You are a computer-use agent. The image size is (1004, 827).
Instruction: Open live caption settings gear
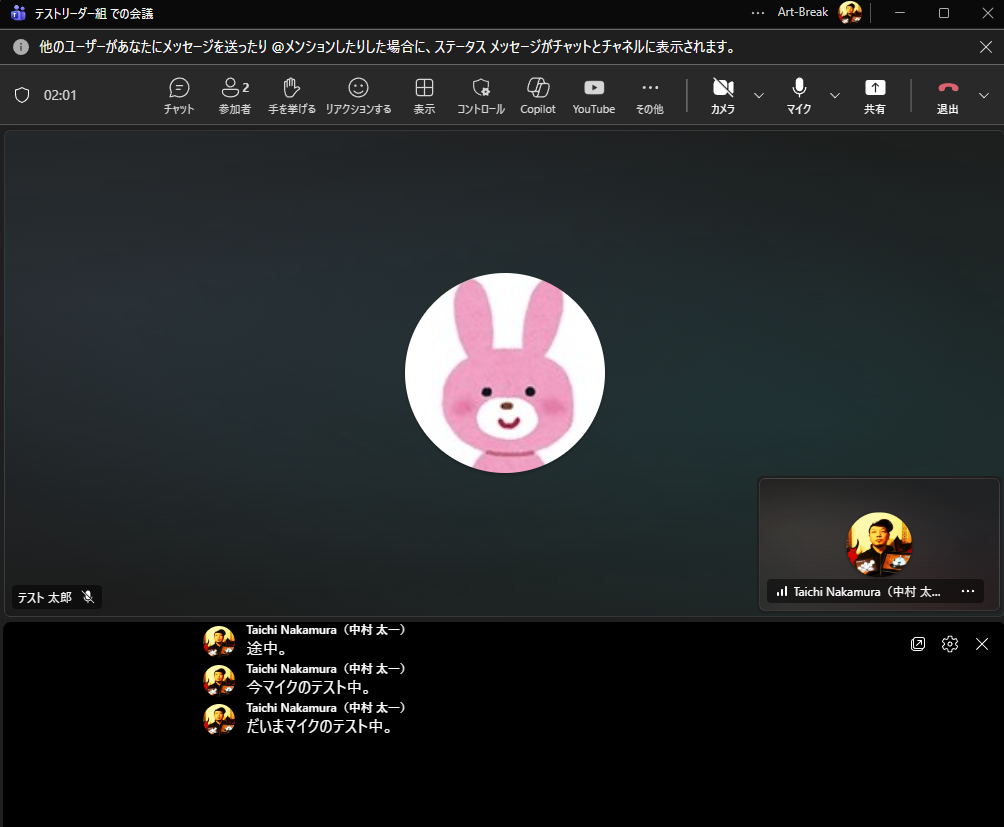pyautogui.click(x=950, y=644)
